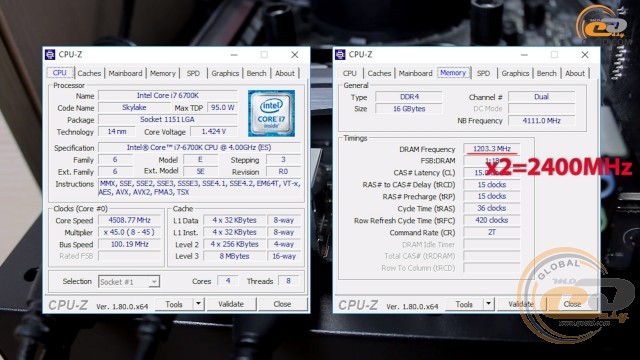The height and width of the screenshot is (360, 640).
Task: Open Caches tab in right CPU-Z window
Action: coord(379,73)
